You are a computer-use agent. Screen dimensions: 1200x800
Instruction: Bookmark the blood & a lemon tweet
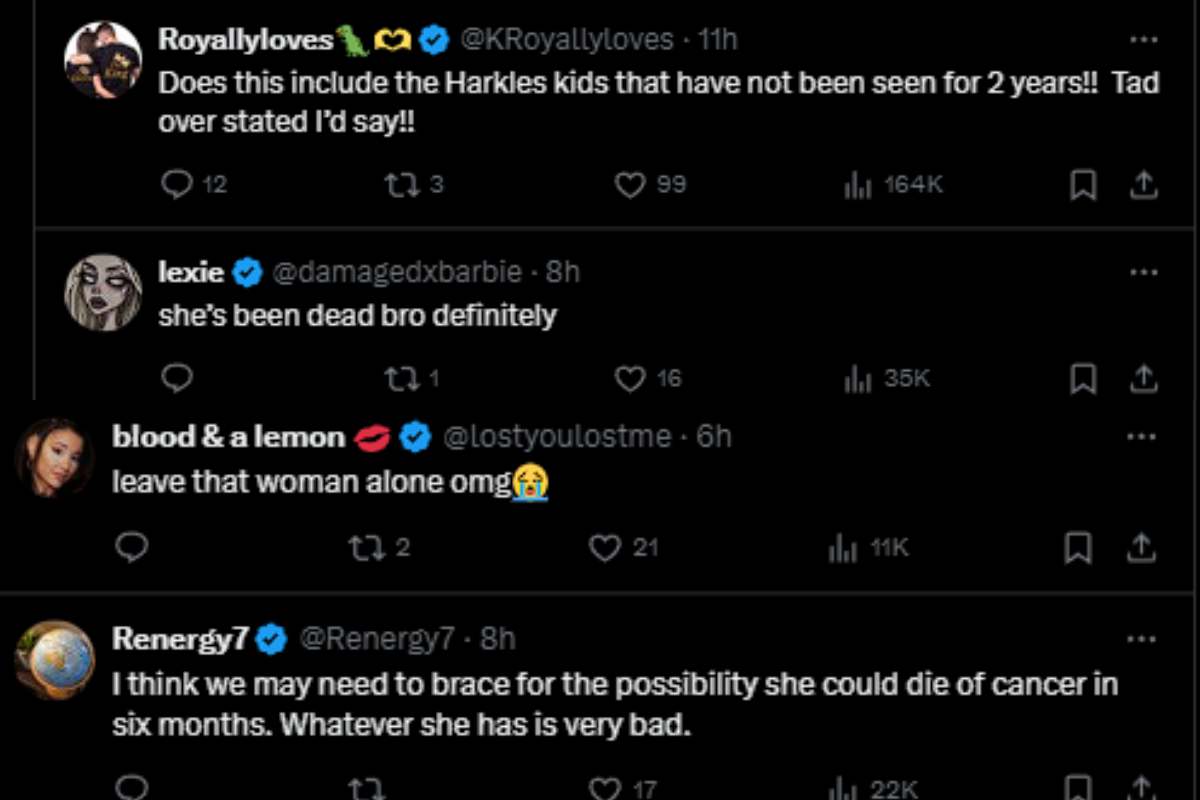pos(1078,548)
